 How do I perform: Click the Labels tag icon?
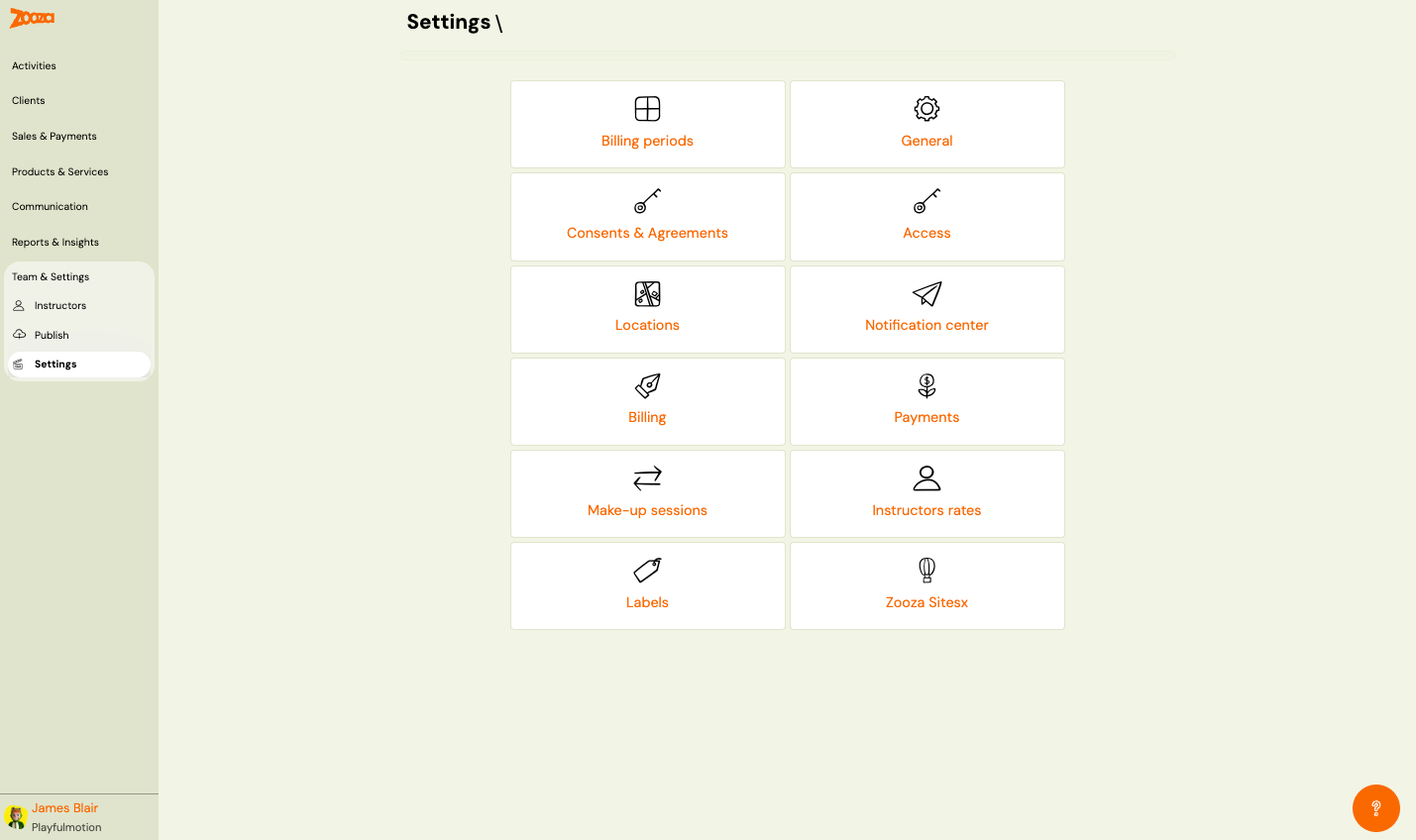click(x=647, y=570)
